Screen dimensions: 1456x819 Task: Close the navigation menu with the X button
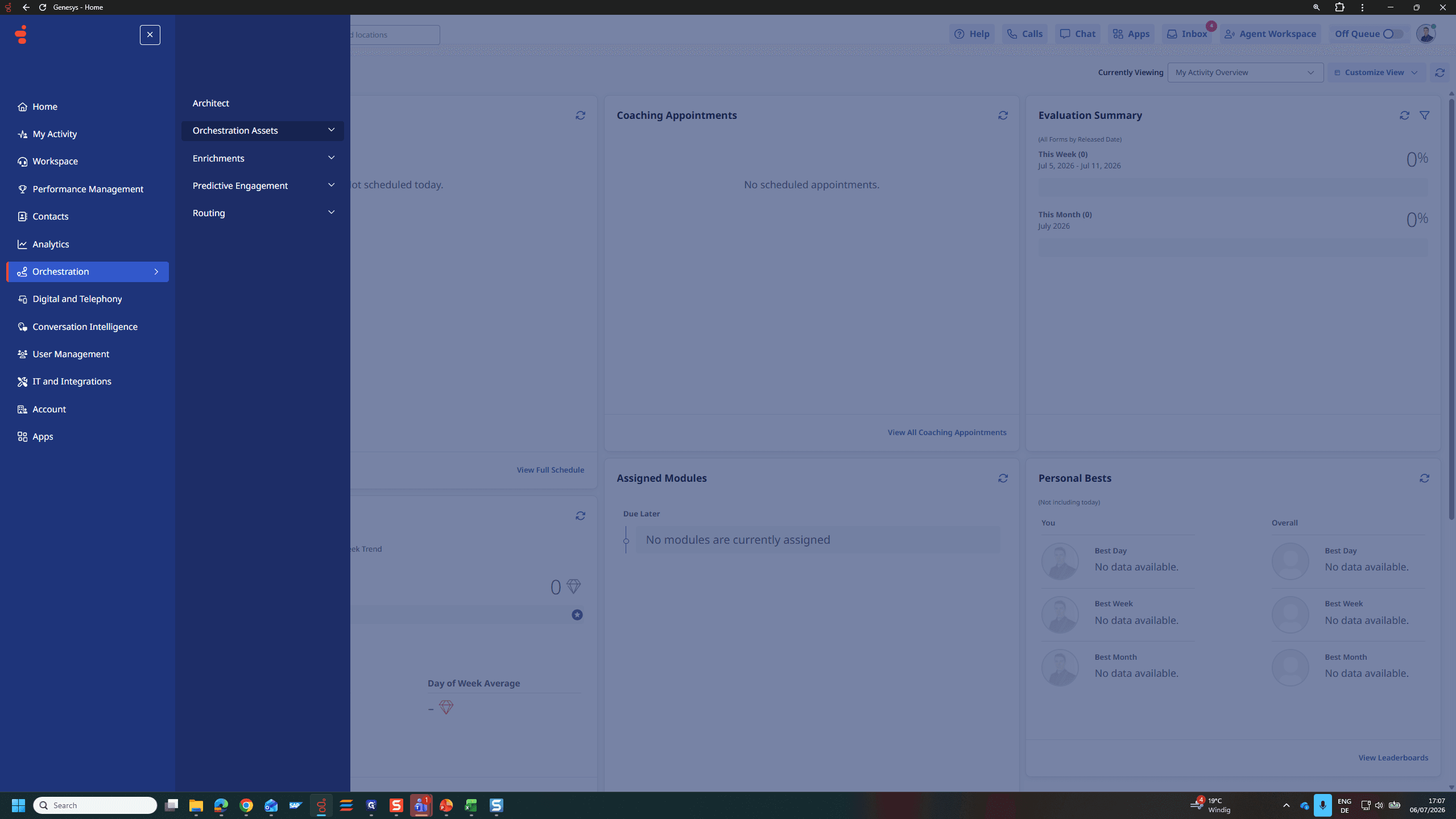click(150, 35)
